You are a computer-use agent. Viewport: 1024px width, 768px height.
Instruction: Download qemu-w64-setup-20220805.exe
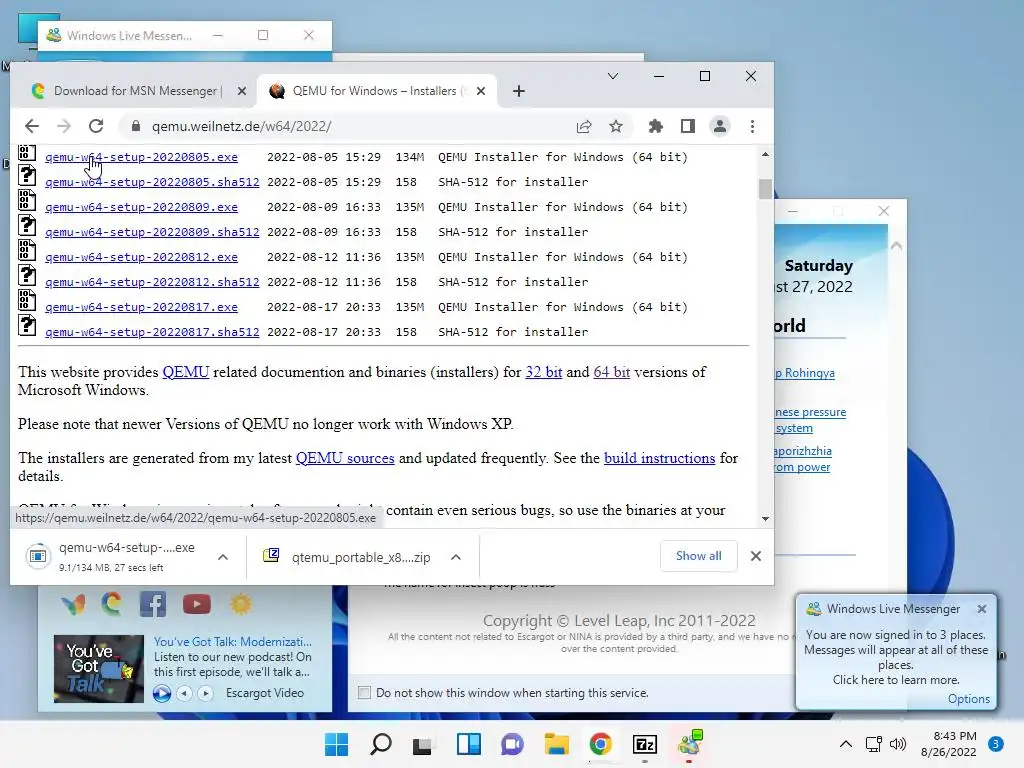pos(141,157)
